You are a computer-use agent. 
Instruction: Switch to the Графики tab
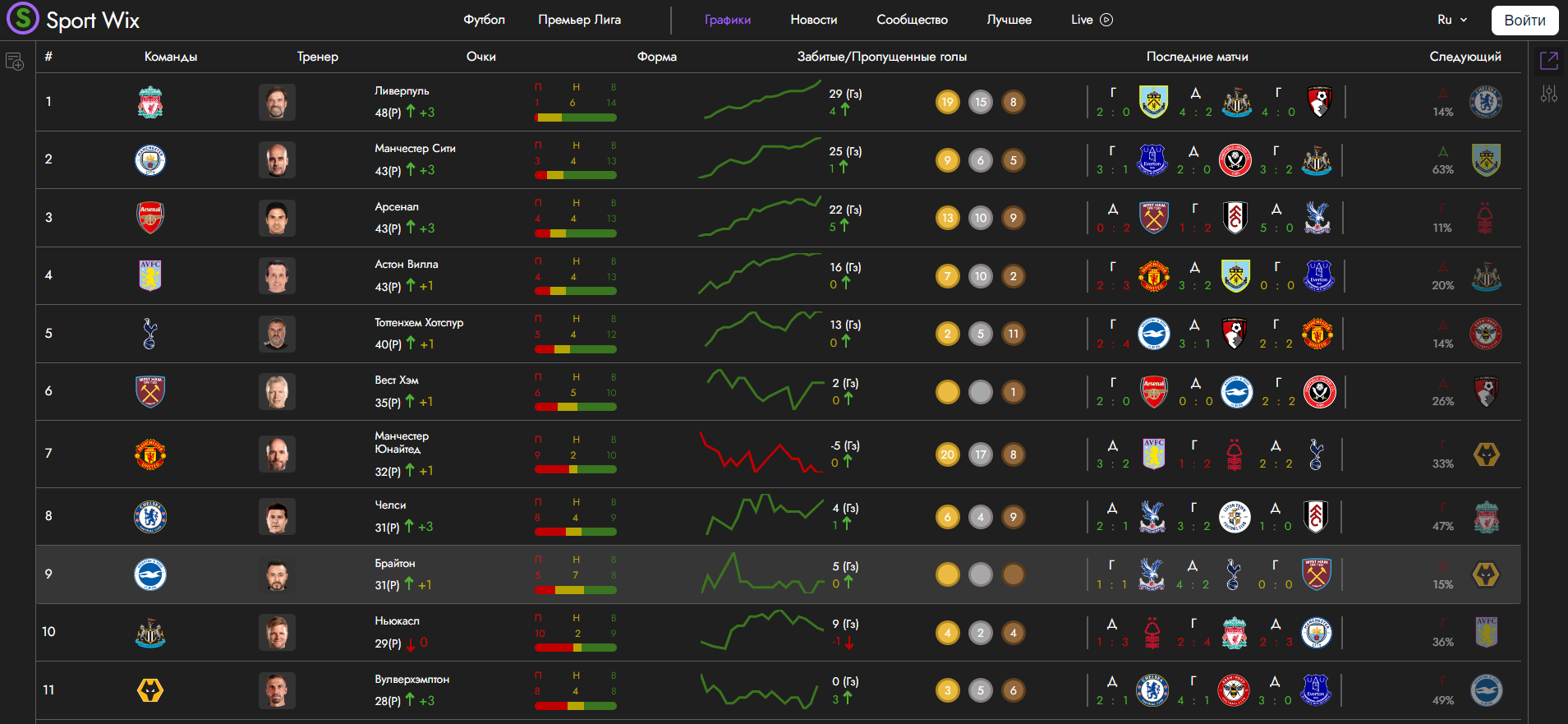point(728,20)
